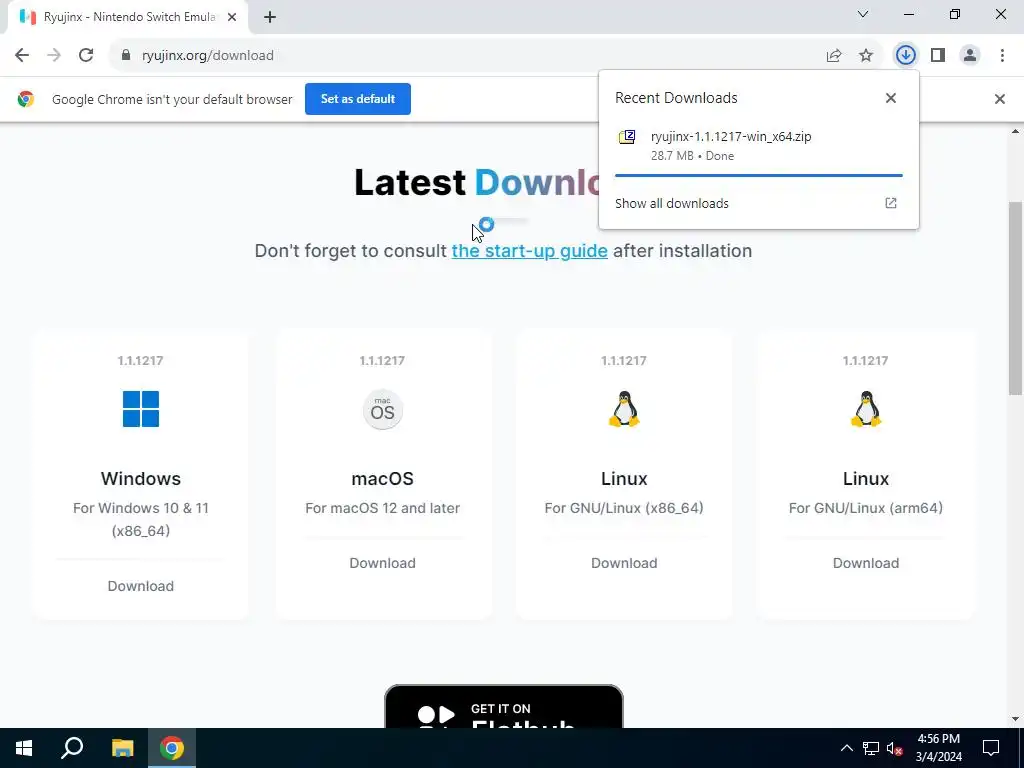Click the page vertical scrollbar thumb
The width and height of the screenshot is (1024, 768).
tap(1015, 297)
